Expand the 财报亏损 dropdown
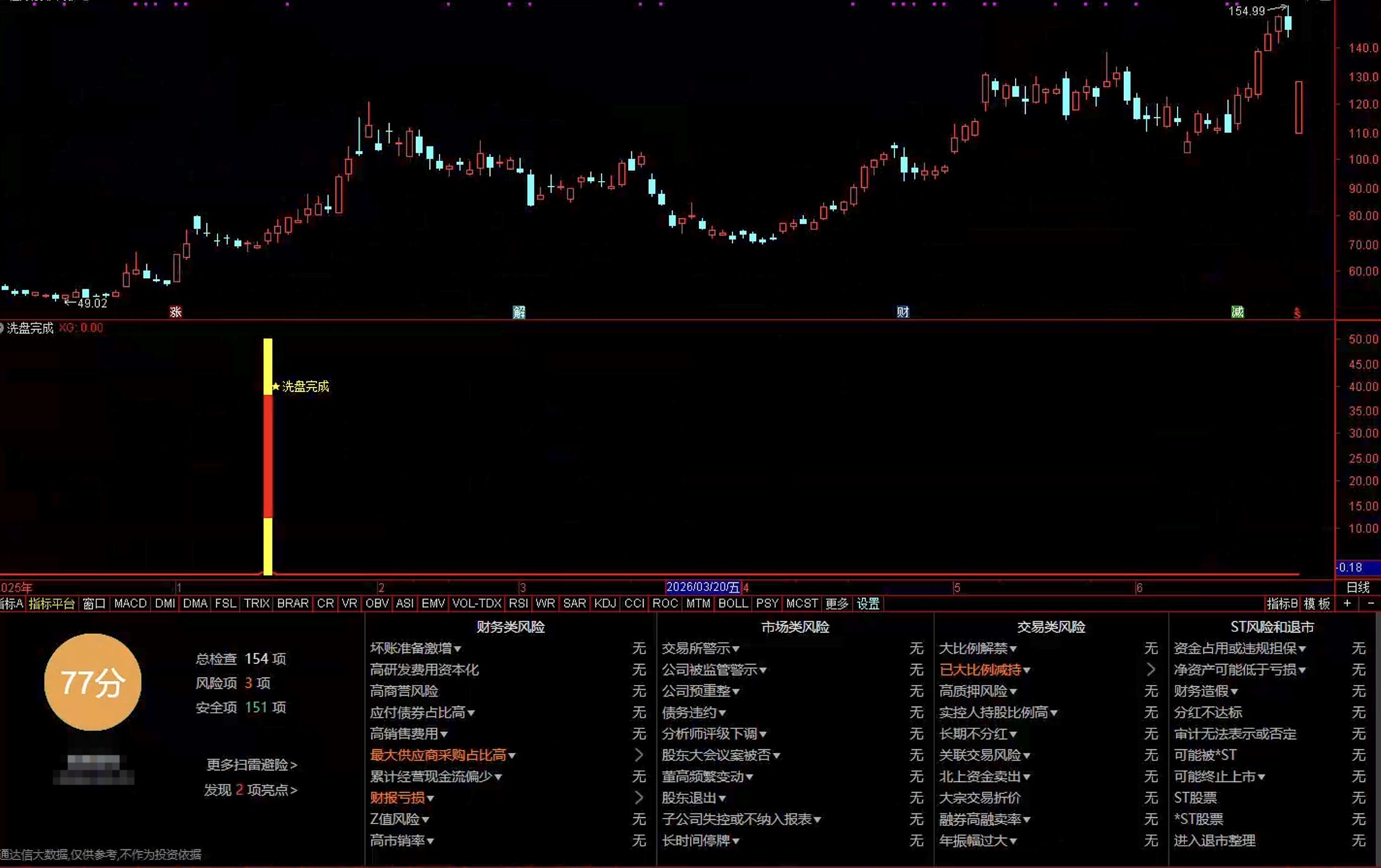 click(430, 799)
